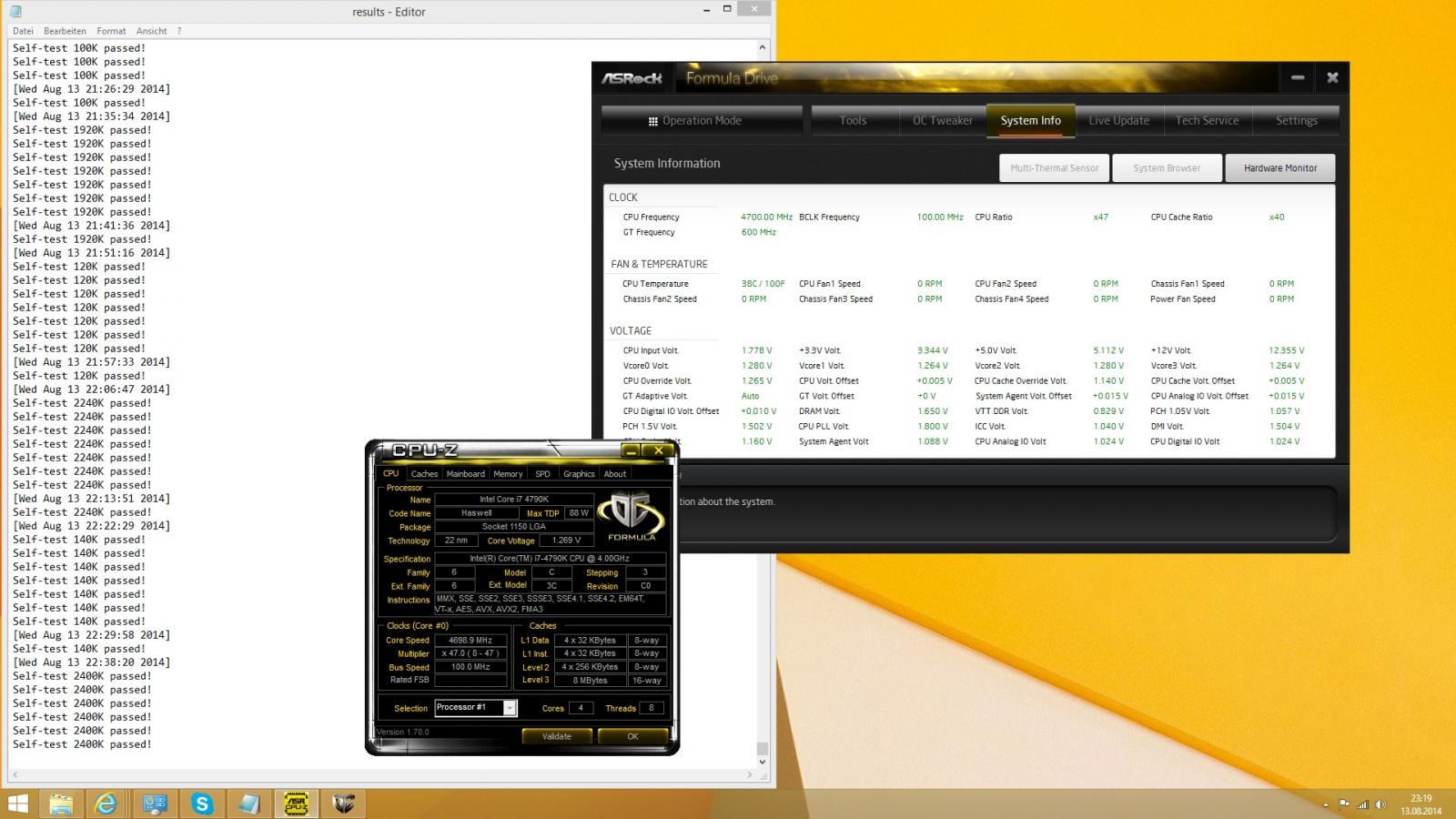Switch to the Editor notepad taskbar icon
The width and height of the screenshot is (1456, 819).
[249, 804]
